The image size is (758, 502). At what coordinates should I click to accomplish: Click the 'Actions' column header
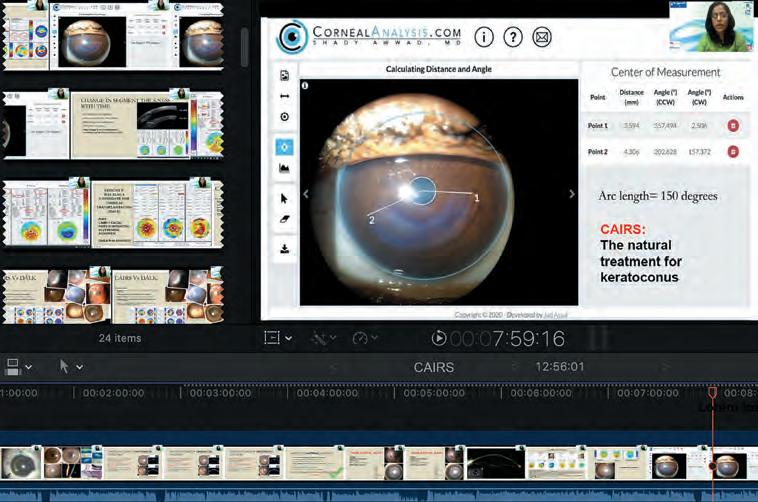733,97
